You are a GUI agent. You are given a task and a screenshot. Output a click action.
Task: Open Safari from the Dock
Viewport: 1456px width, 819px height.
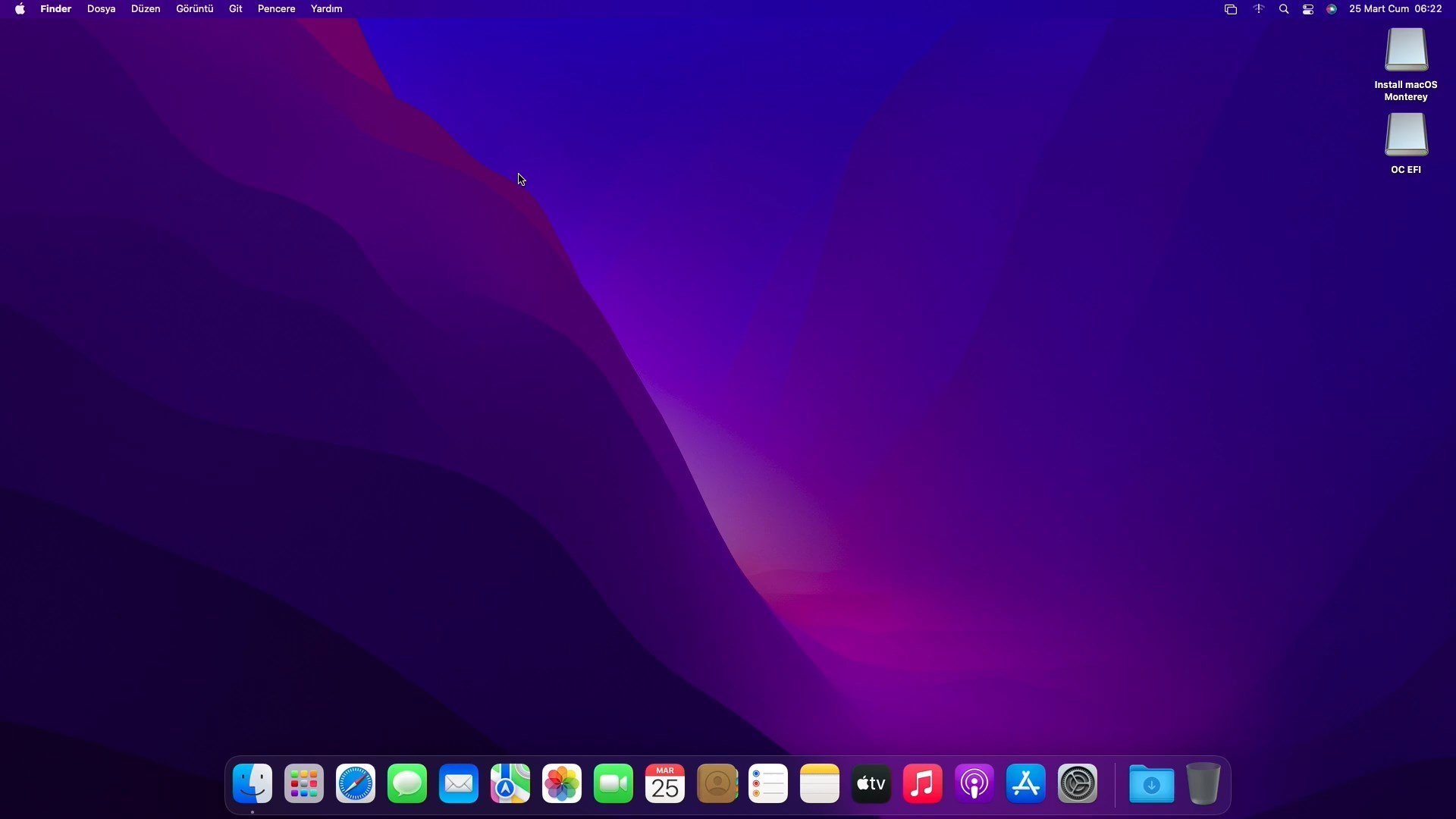[356, 784]
